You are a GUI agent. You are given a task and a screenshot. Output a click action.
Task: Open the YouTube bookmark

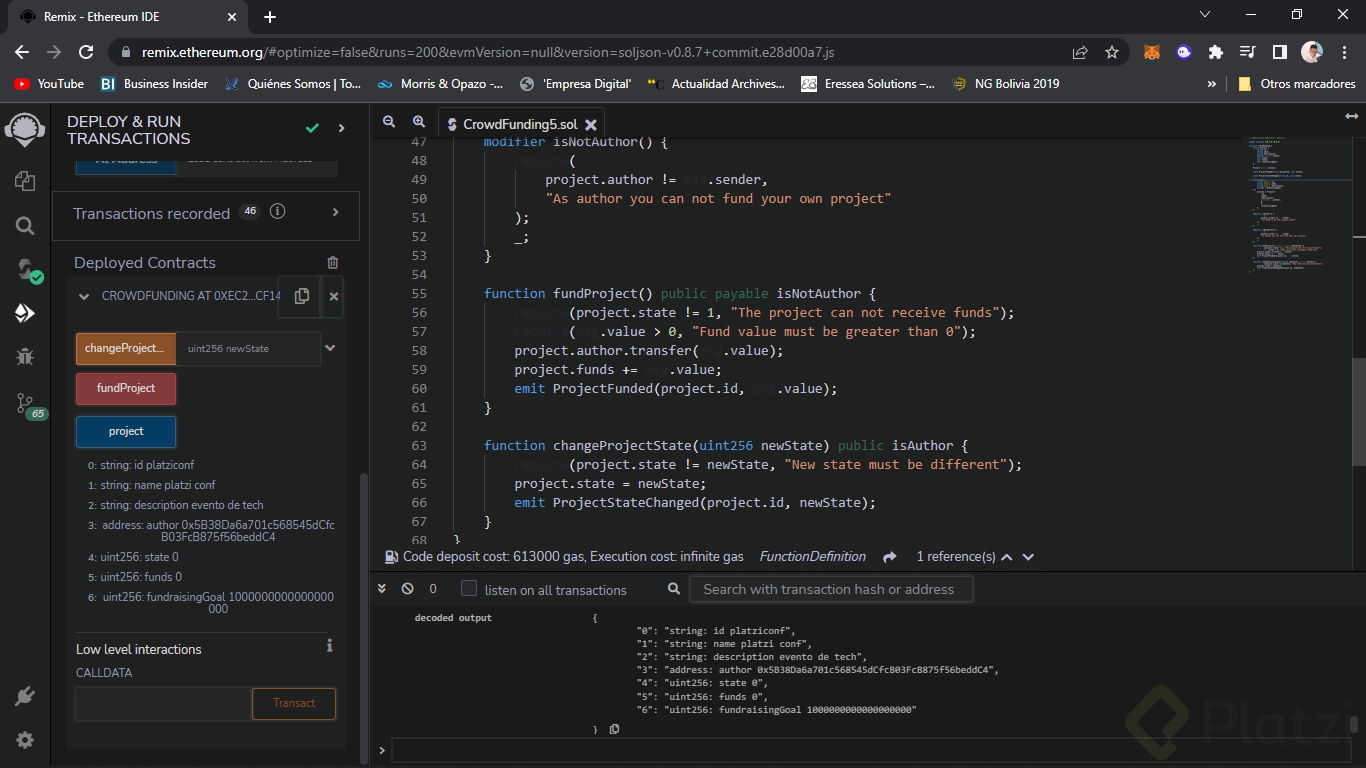coord(49,84)
